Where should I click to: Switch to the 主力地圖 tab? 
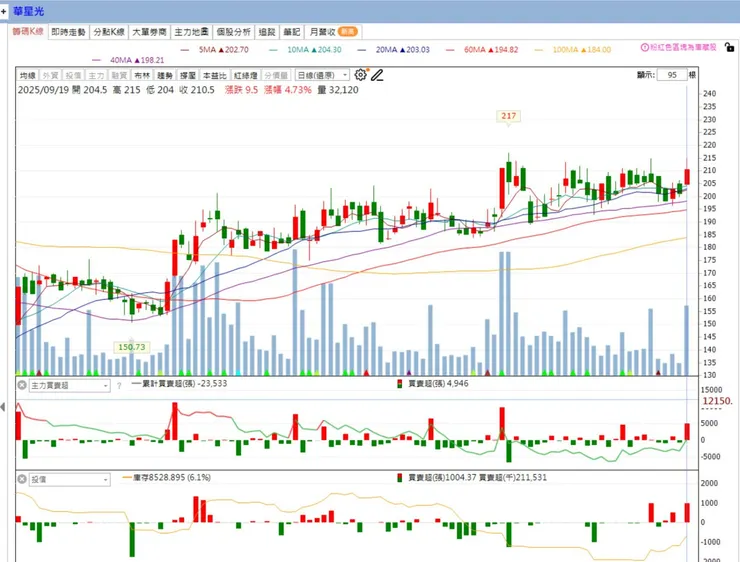pyautogui.click(x=191, y=32)
